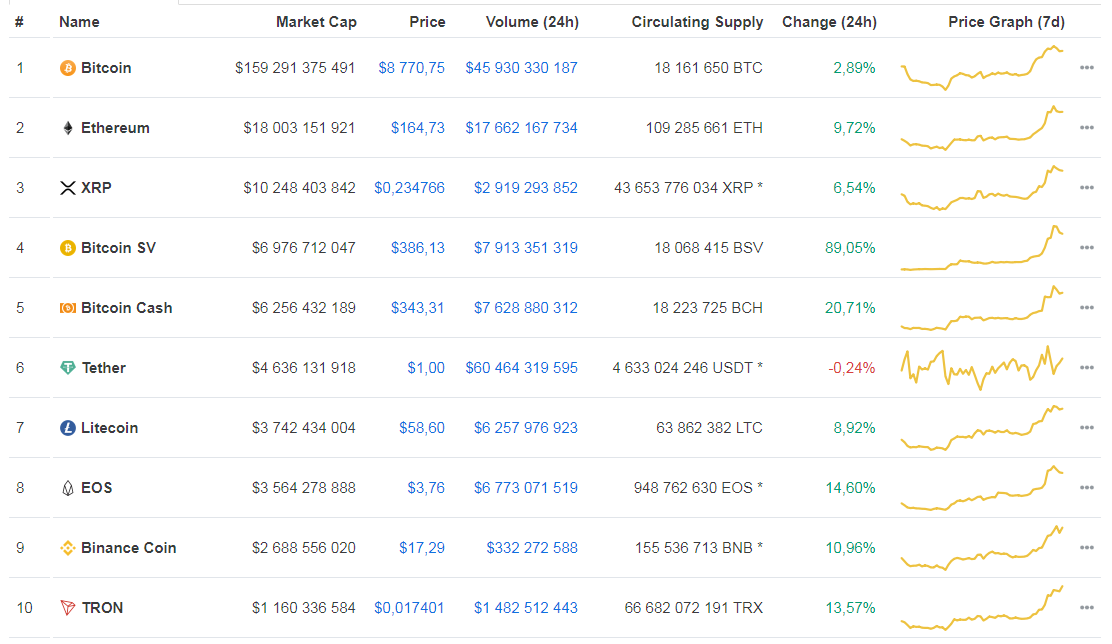Open the Binance Coin page link
This screenshot has width=1112, height=644.
pyautogui.click(x=128, y=548)
